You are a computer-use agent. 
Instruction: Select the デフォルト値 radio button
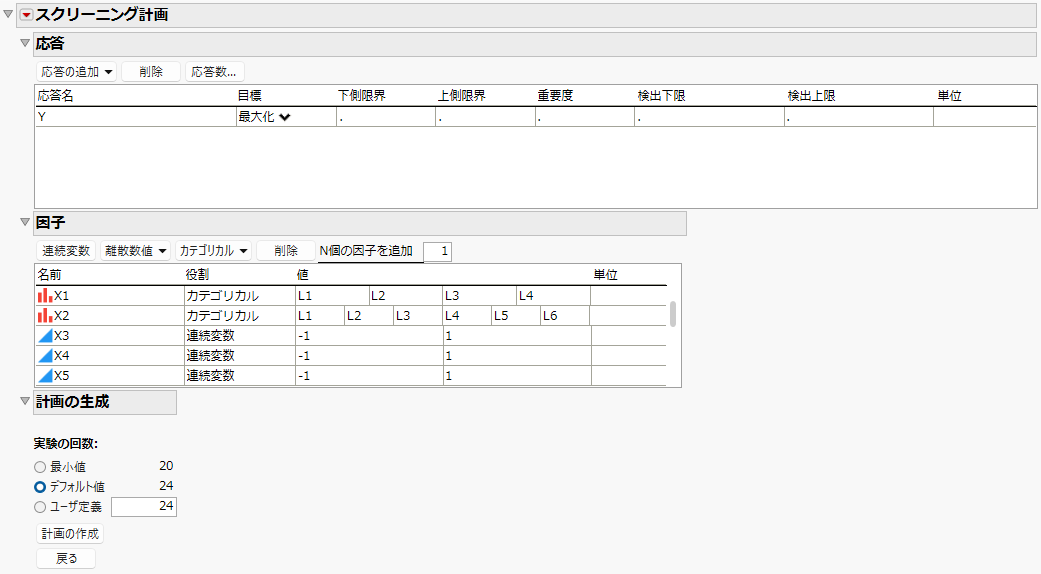40,487
